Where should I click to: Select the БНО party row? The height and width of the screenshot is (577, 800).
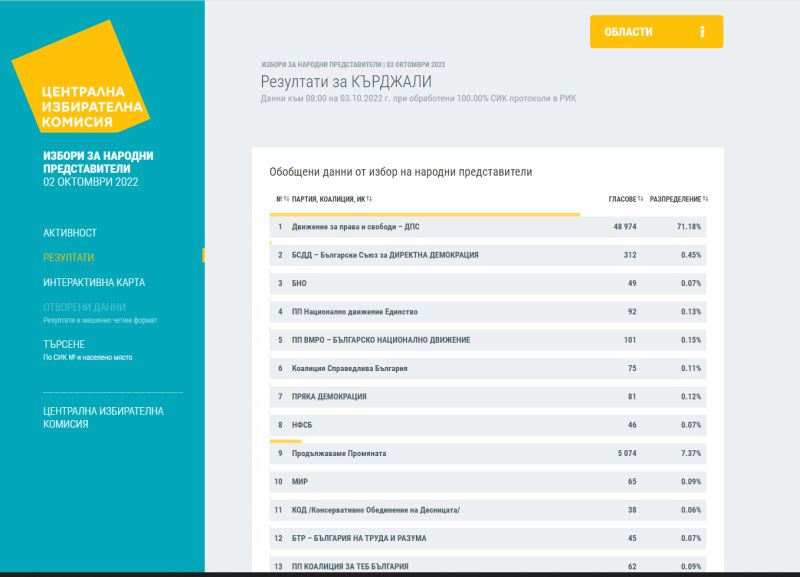[x=488, y=283]
